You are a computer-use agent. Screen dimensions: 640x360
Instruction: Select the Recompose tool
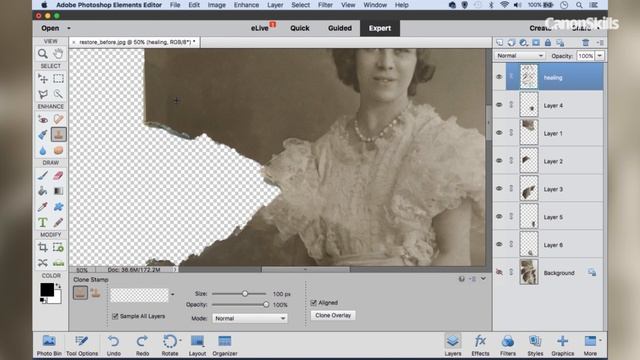point(58,247)
